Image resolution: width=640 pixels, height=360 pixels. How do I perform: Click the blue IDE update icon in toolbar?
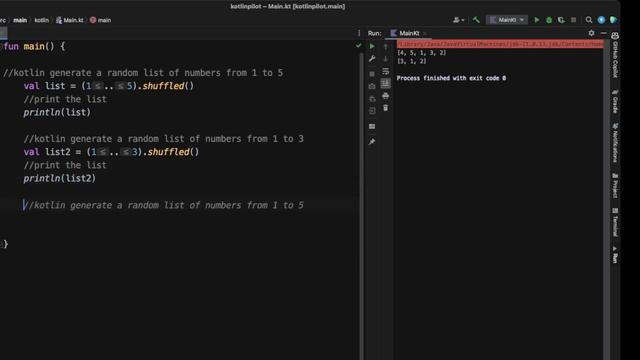601,20
